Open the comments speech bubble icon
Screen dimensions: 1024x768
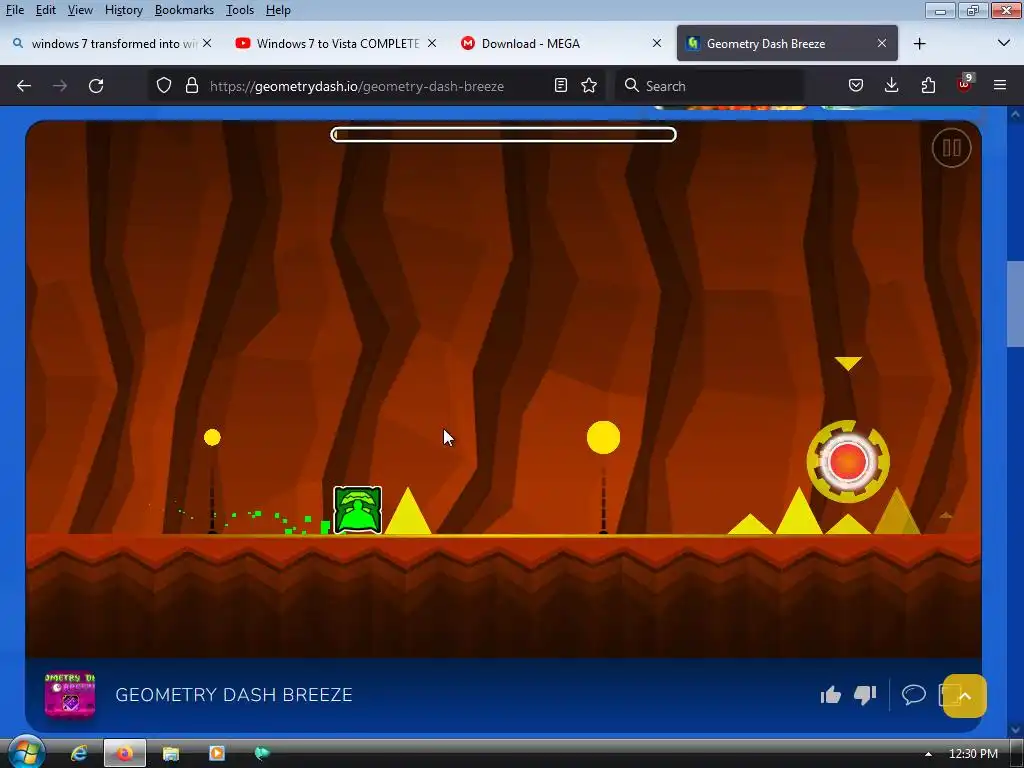pyautogui.click(x=914, y=694)
